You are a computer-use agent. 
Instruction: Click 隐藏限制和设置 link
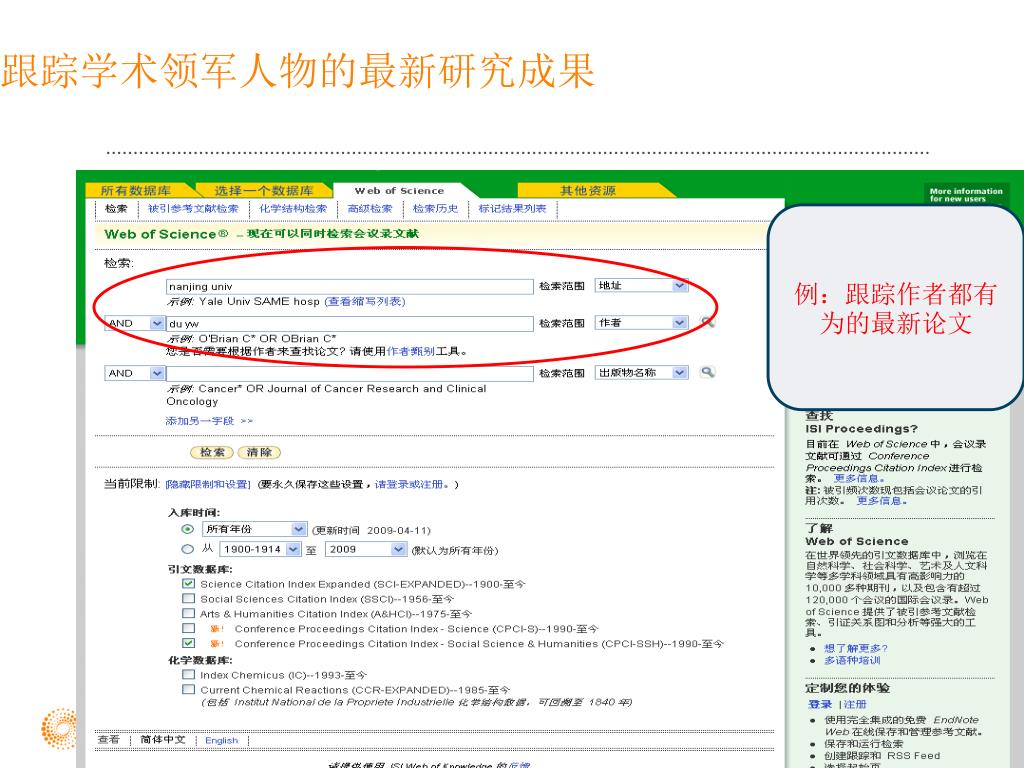coord(208,484)
